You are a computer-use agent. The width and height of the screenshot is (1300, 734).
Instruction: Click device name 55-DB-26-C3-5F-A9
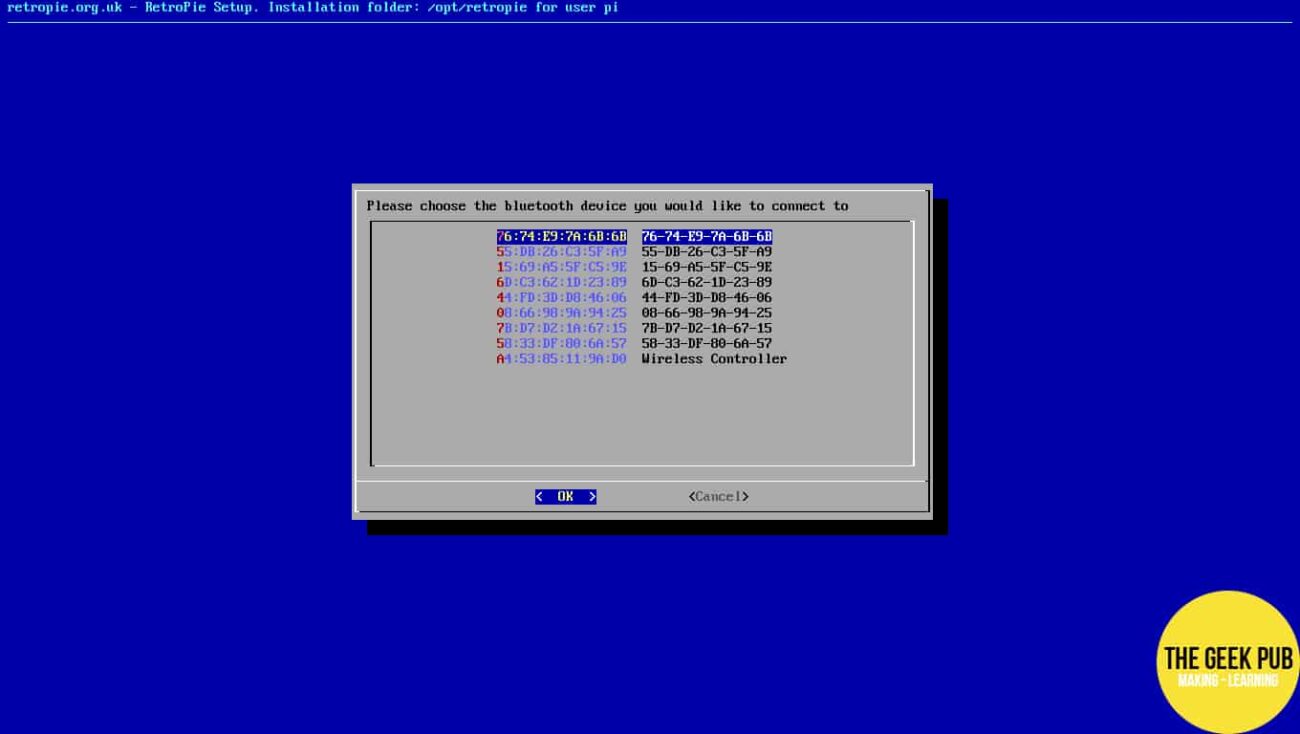706,252
